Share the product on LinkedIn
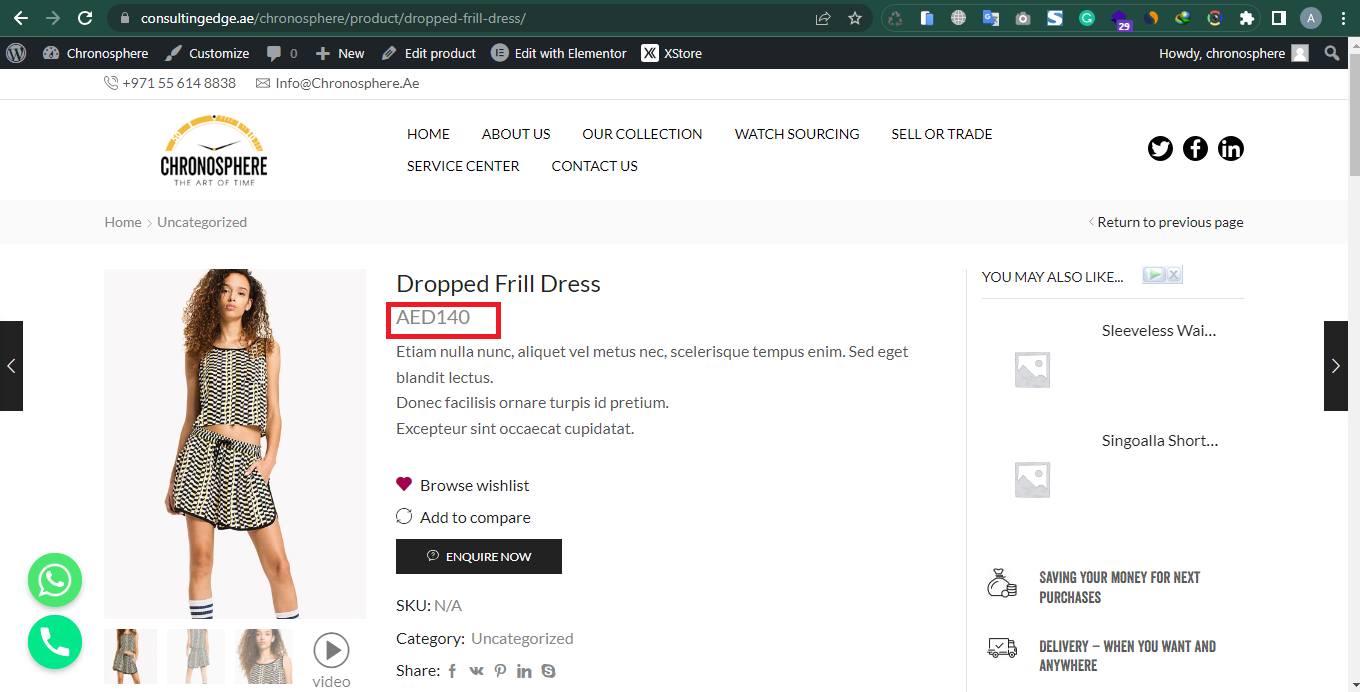The height and width of the screenshot is (692, 1360). [x=524, y=671]
